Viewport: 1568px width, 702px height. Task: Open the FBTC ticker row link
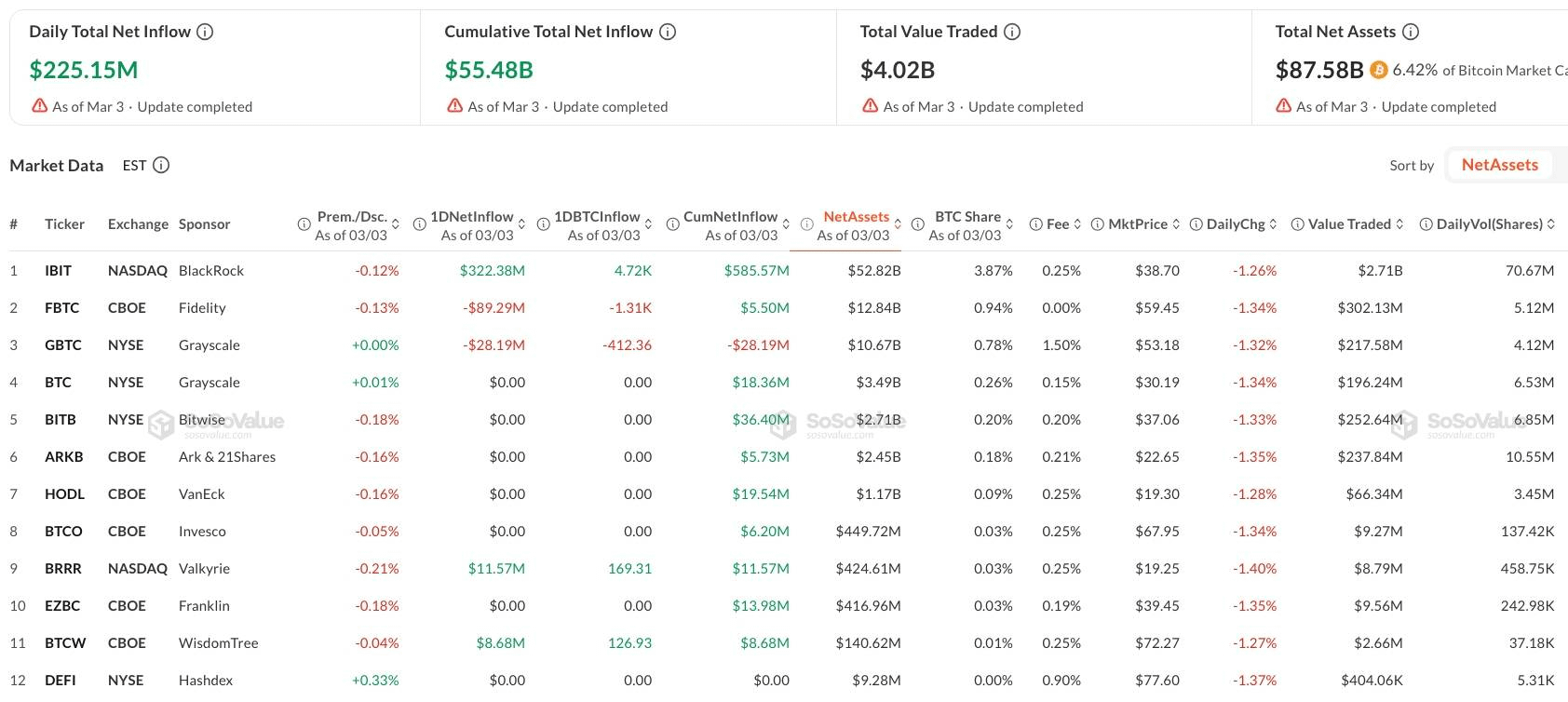61,308
